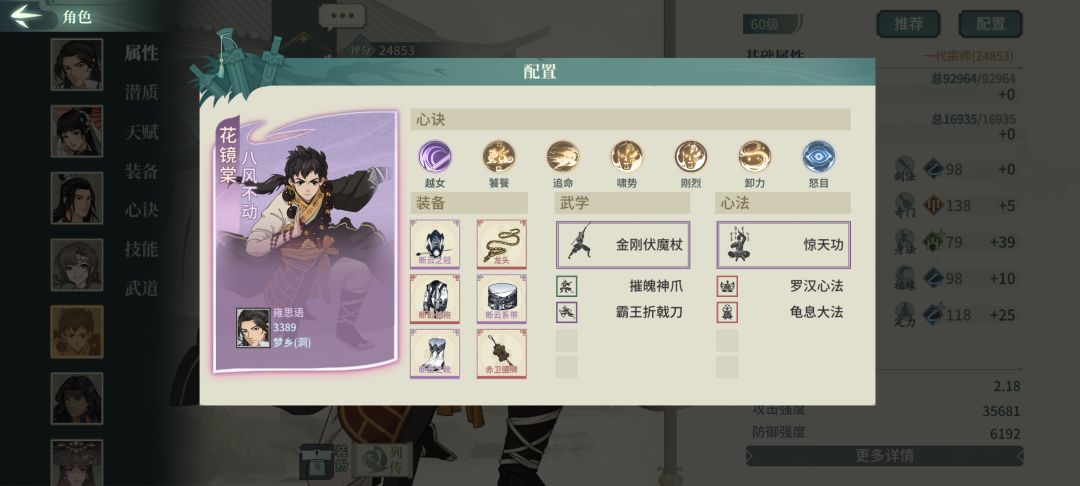The image size is (1080, 486).
Task: Open the 龙头 rope weapon equipment slot
Action: (x=501, y=244)
